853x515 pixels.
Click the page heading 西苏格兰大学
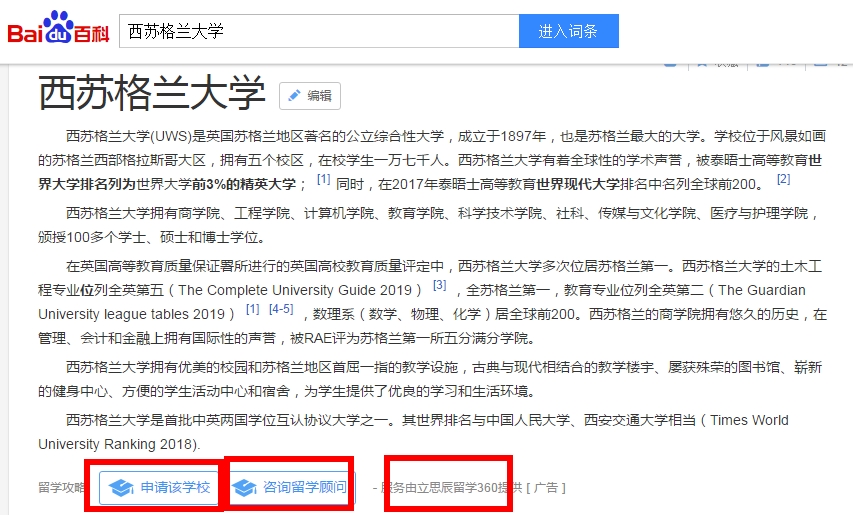point(152,93)
